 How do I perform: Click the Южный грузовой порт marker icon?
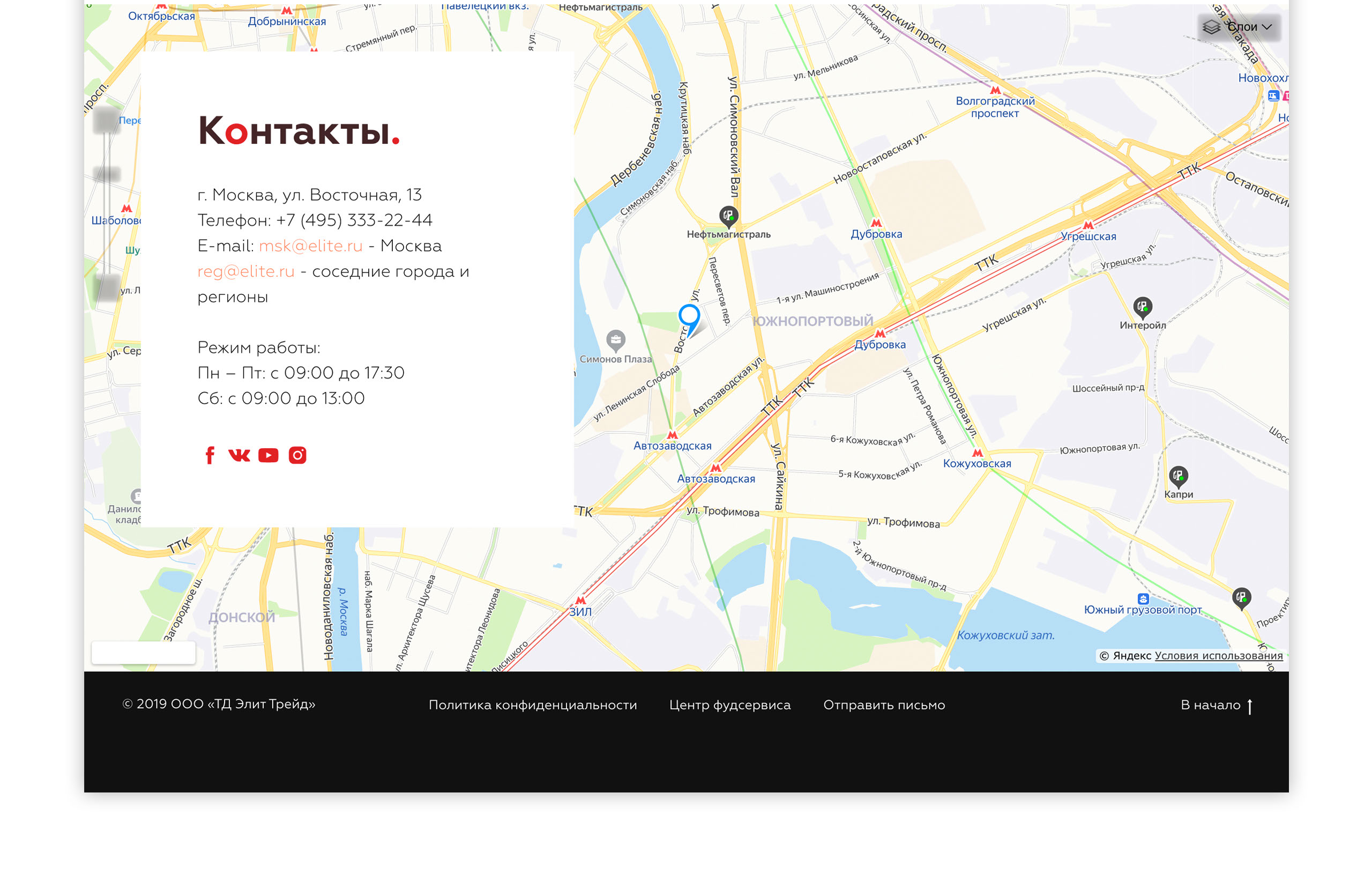pos(1143,598)
